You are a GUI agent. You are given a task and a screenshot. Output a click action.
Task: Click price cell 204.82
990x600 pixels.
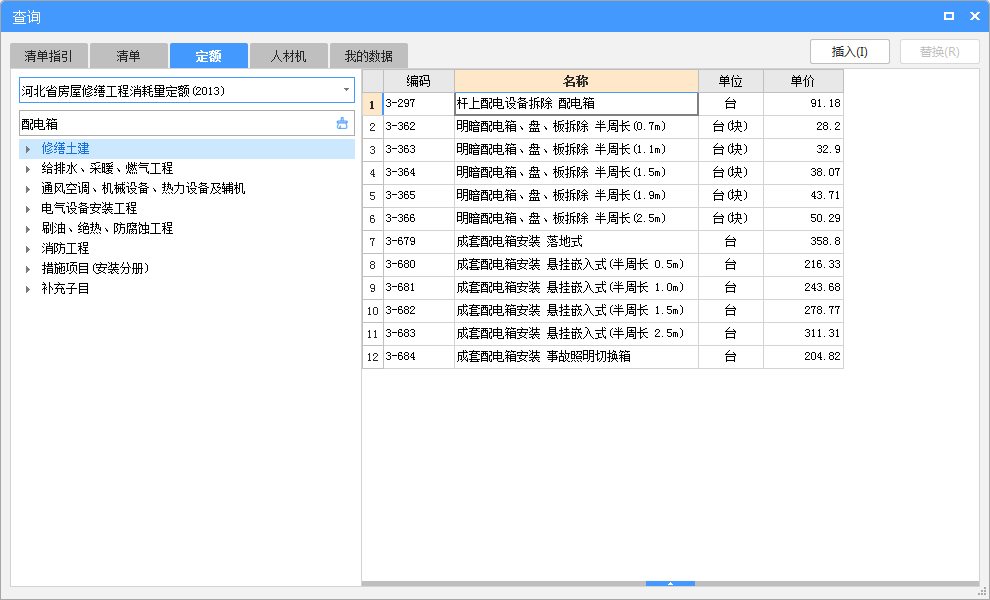(x=803, y=356)
